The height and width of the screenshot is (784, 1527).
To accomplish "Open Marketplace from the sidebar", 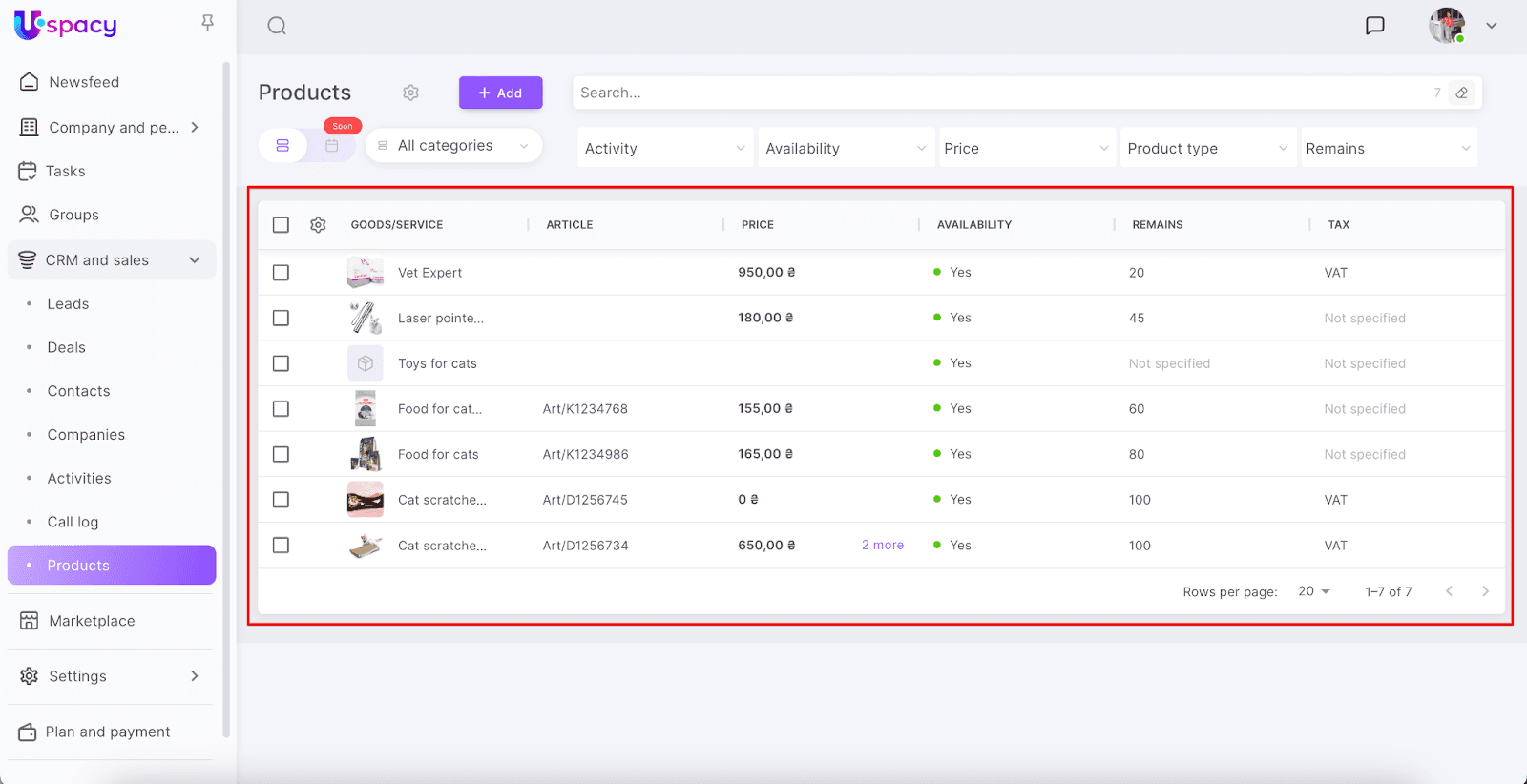I will coord(92,621).
